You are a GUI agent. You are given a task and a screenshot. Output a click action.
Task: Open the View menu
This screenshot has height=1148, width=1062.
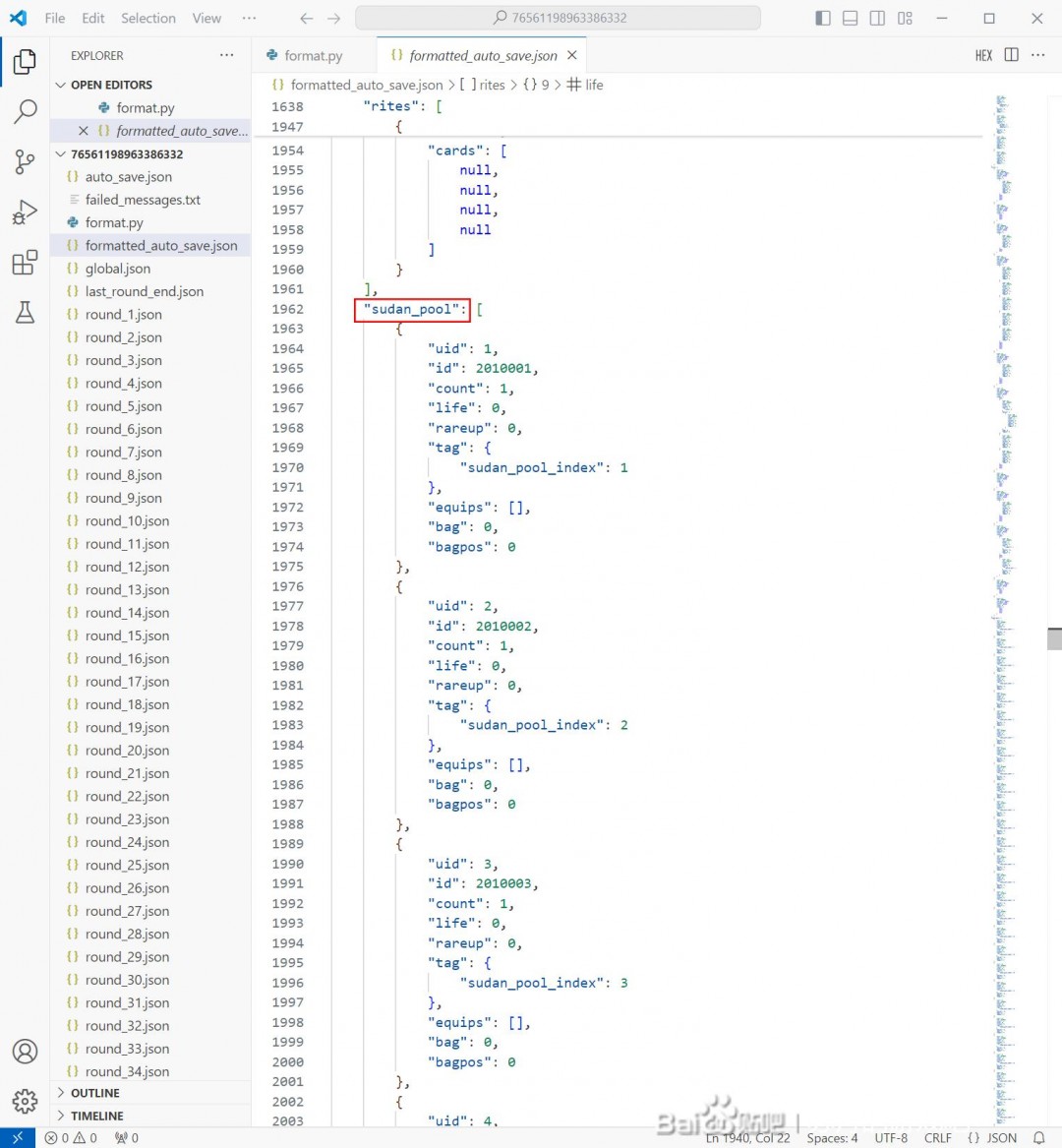click(206, 19)
